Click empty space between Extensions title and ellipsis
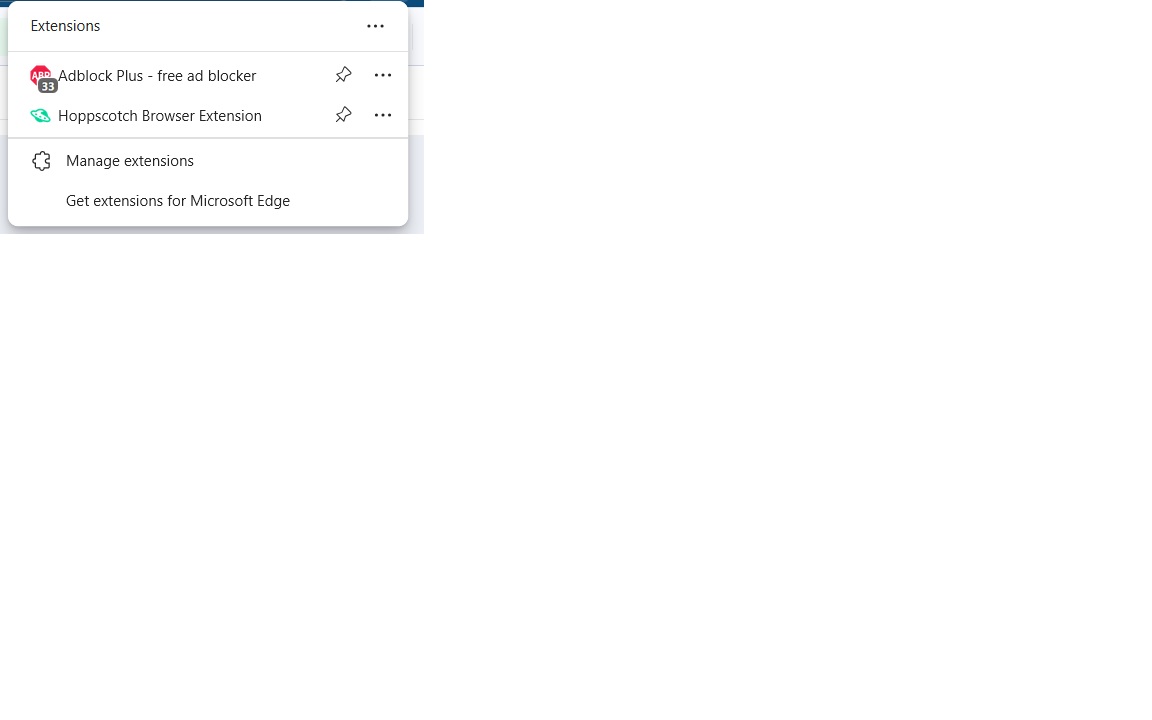 click(230, 26)
